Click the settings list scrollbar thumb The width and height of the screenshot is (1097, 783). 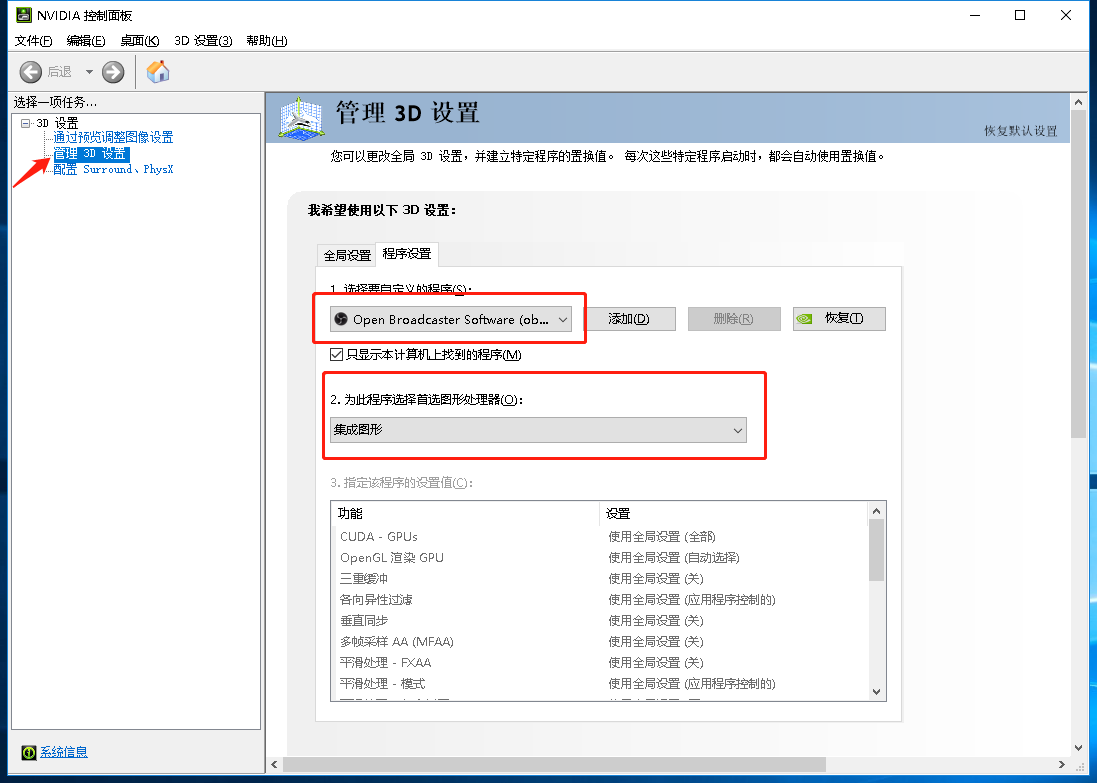pos(877,550)
